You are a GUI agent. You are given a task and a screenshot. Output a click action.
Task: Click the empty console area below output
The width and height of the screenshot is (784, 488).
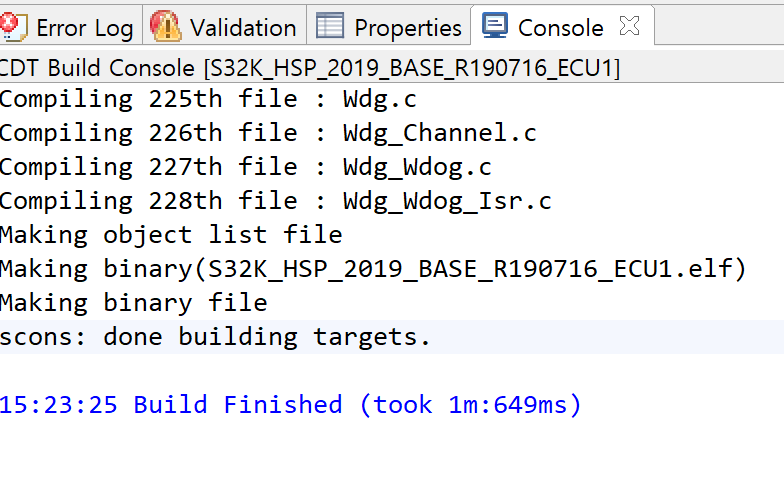point(390,455)
